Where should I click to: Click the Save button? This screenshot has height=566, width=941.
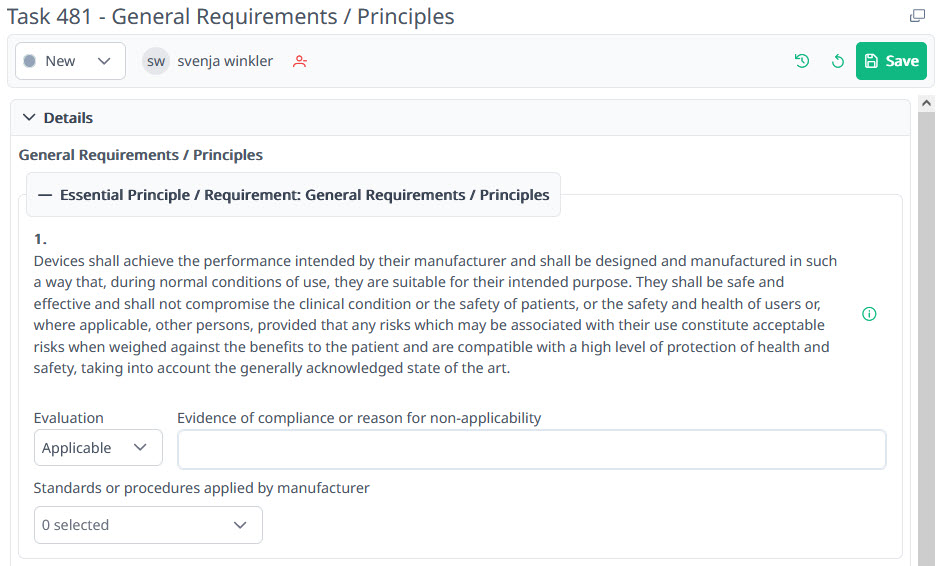891,61
